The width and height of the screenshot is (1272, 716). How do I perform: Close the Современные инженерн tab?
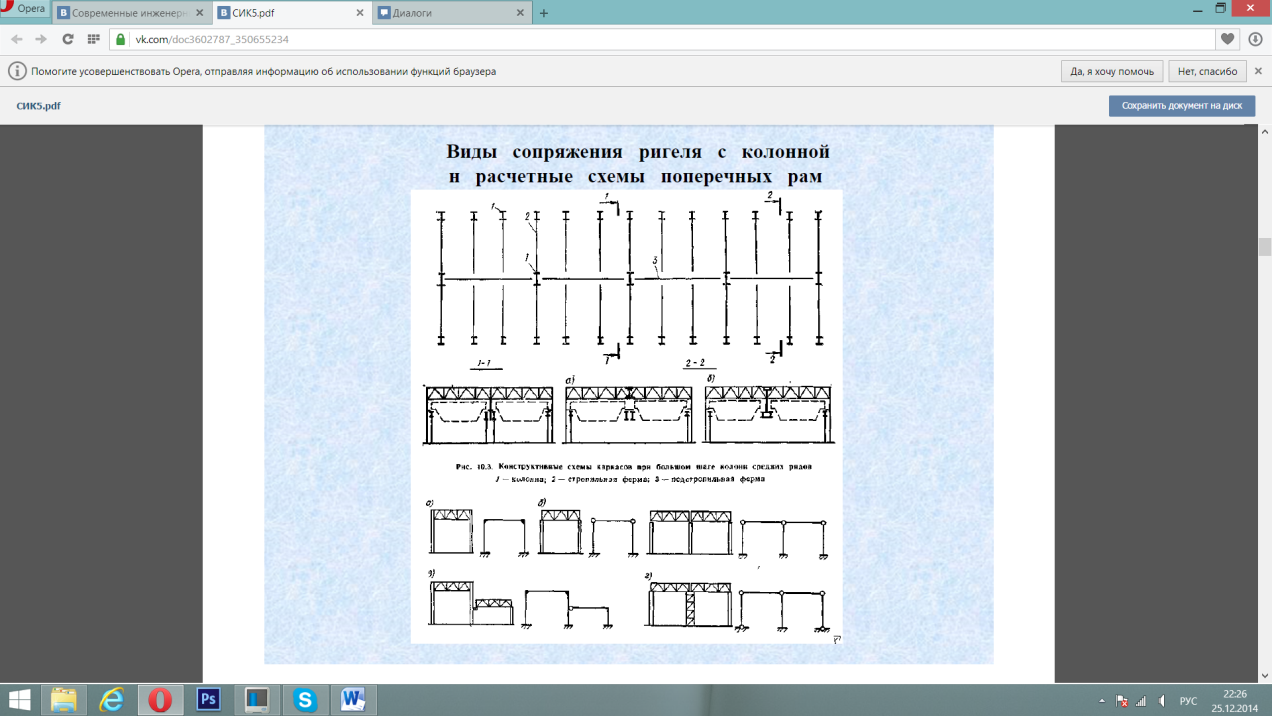pos(198,14)
